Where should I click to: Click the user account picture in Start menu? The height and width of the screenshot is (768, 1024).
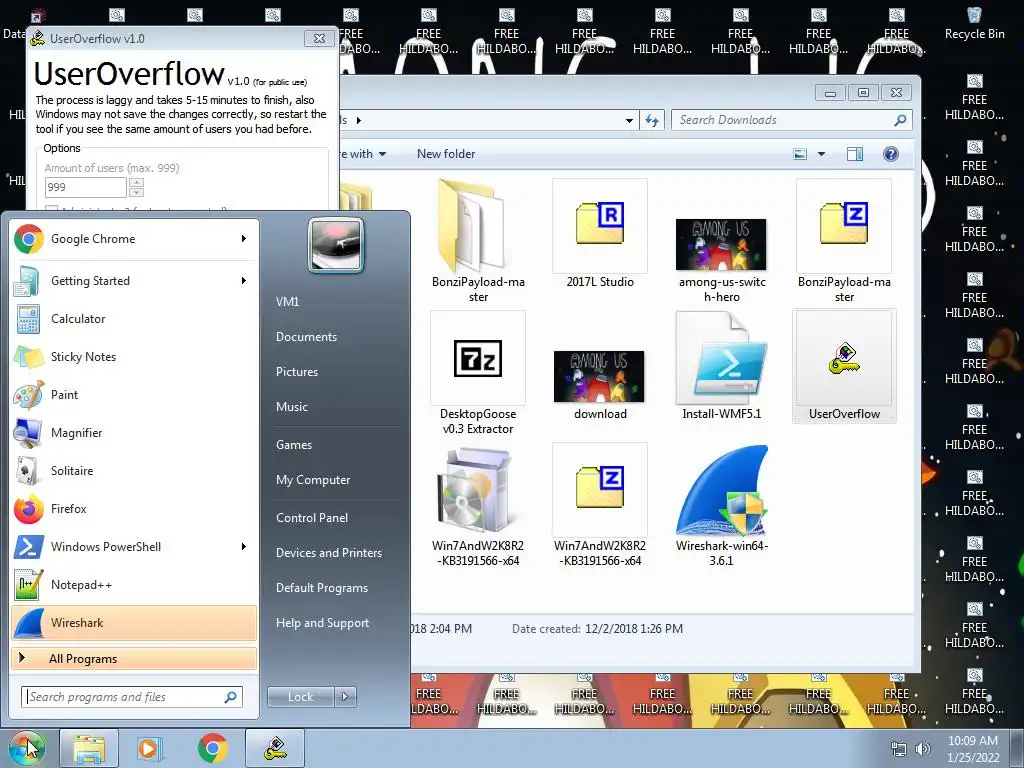click(x=336, y=245)
